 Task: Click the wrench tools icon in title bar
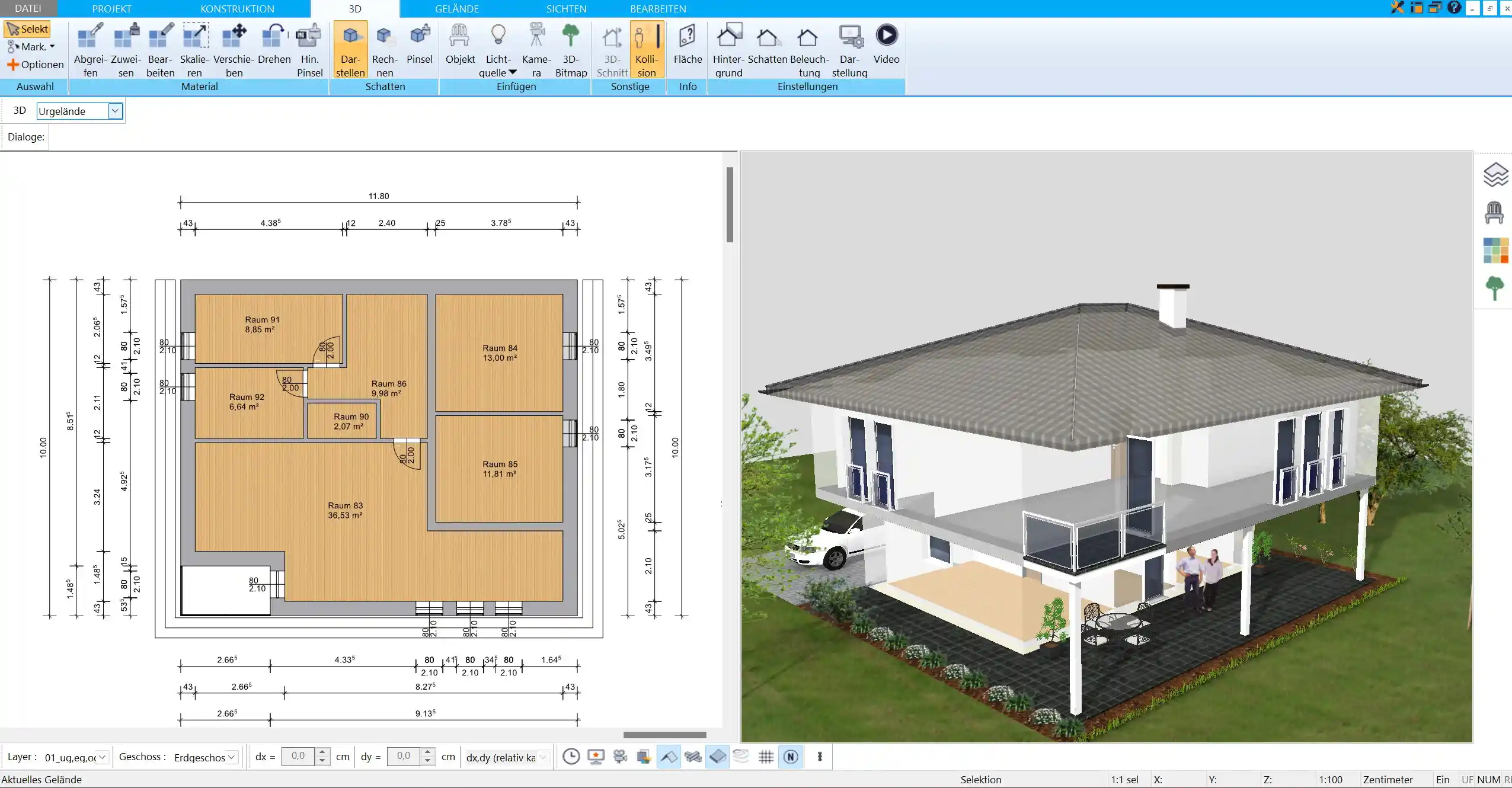(1397, 8)
